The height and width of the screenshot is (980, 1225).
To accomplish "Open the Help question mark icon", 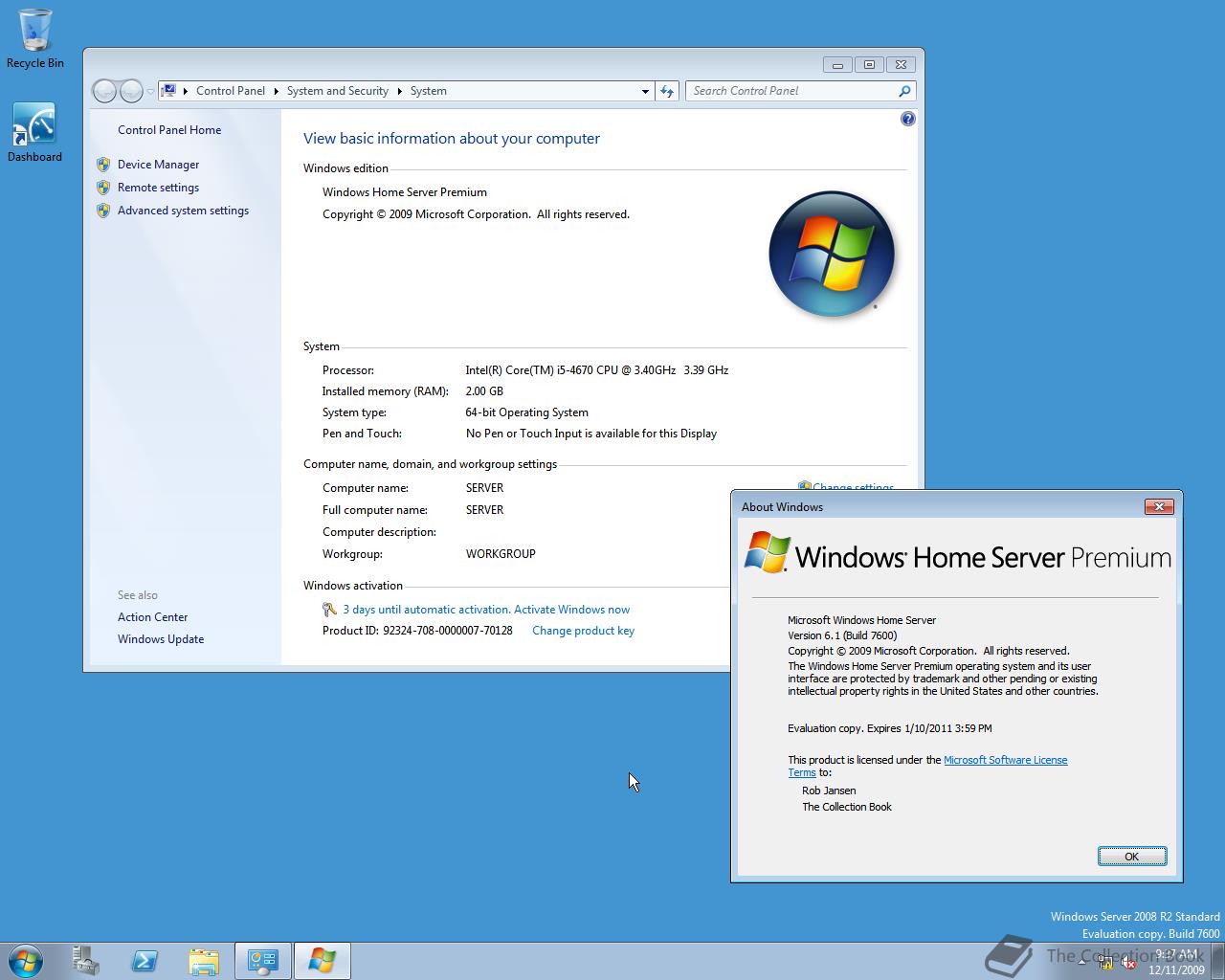I will [x=908, y=119].
